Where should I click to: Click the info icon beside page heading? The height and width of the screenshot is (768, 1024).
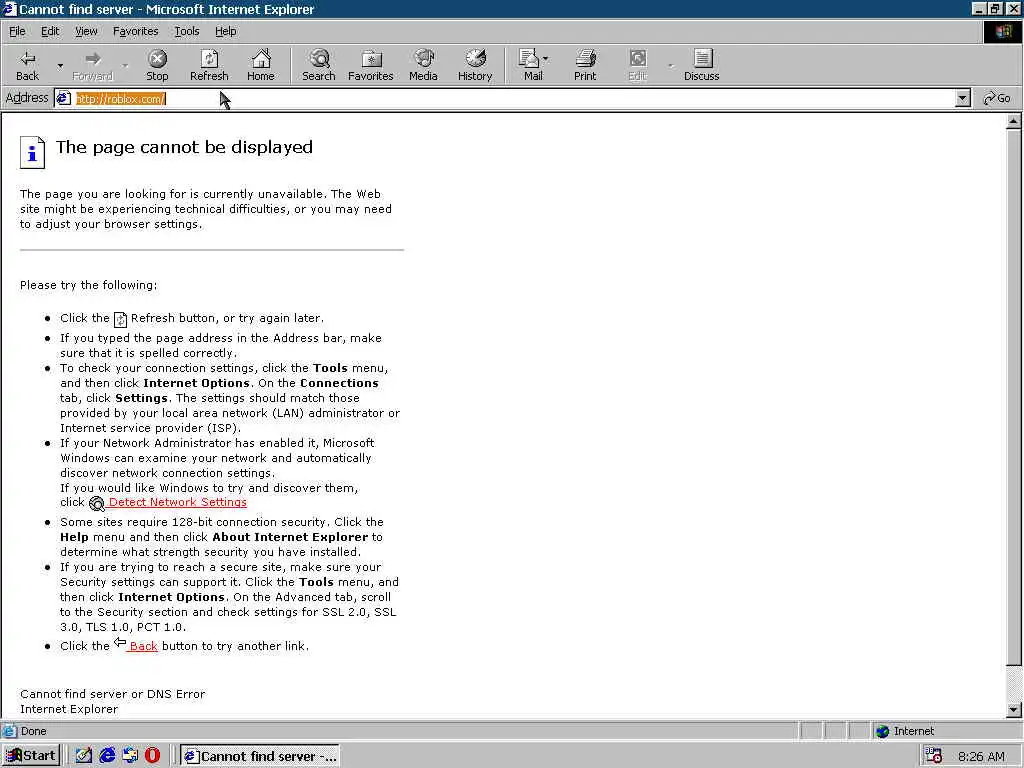[32, 152]
